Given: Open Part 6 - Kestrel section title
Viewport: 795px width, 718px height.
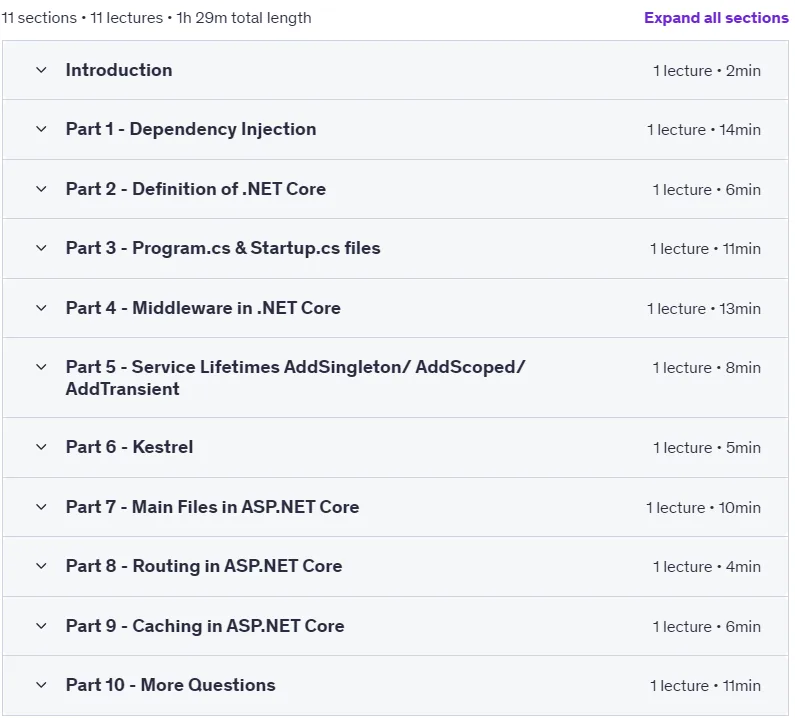Looking at the screenshot, I should point(129,447).
